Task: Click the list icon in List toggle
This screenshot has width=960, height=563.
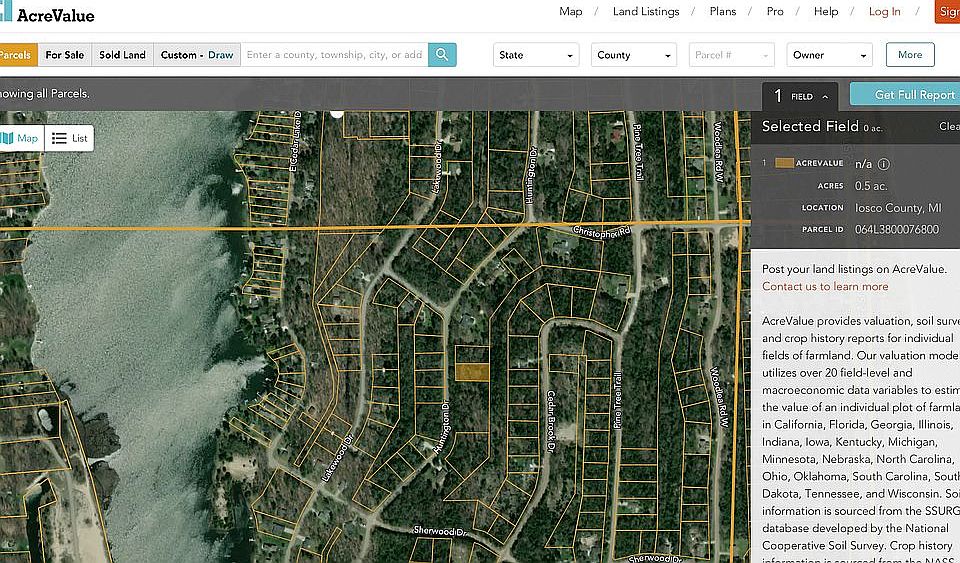Action: [x=59, y=138]
